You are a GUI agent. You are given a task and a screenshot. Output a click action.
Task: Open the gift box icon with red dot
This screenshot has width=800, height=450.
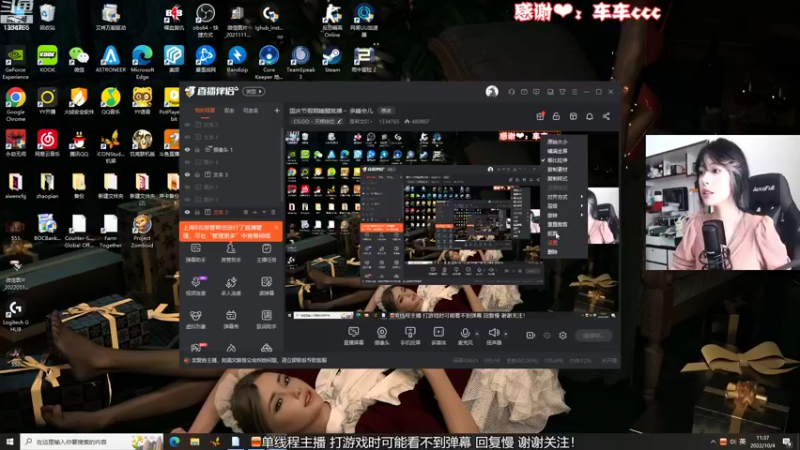click(540, 116)
